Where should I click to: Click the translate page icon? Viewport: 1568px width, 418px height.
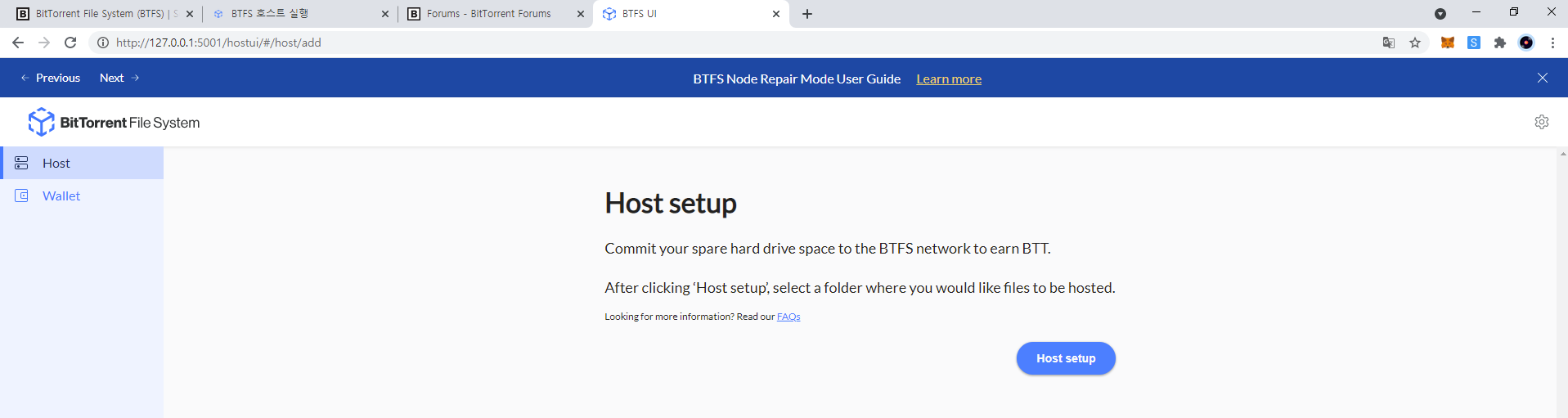[1389, 43]
